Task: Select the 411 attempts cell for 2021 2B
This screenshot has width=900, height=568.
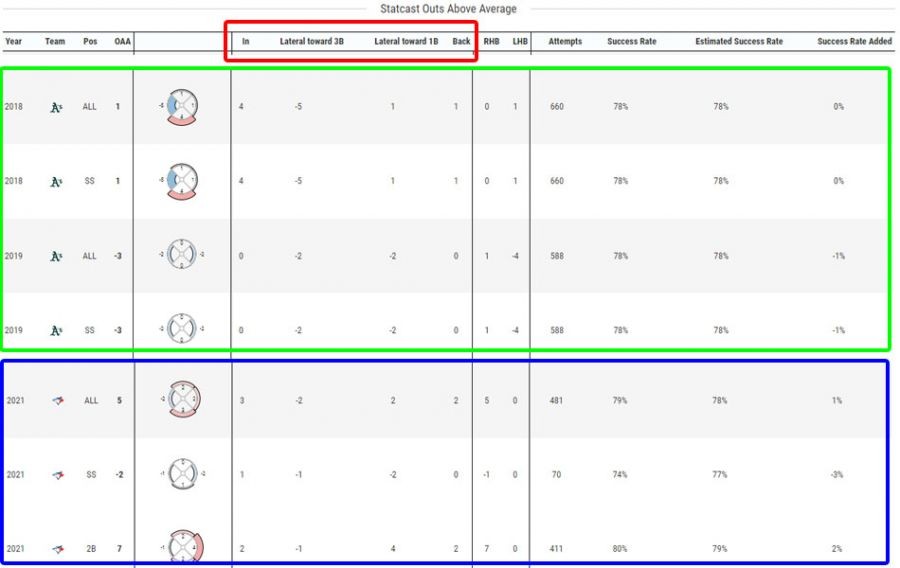Action: click(556, 548)
